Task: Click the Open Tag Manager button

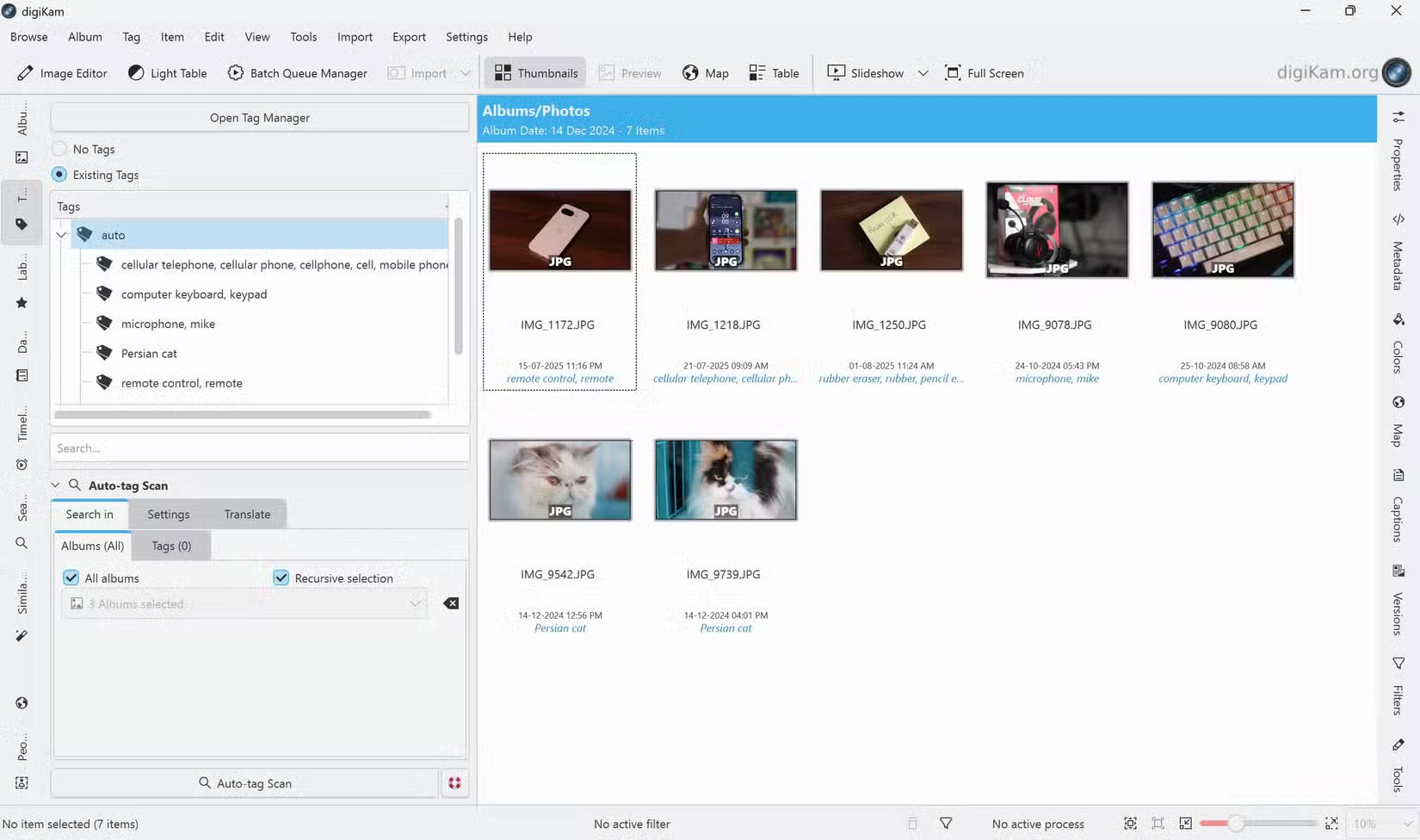Action: (x=258, y=117)
